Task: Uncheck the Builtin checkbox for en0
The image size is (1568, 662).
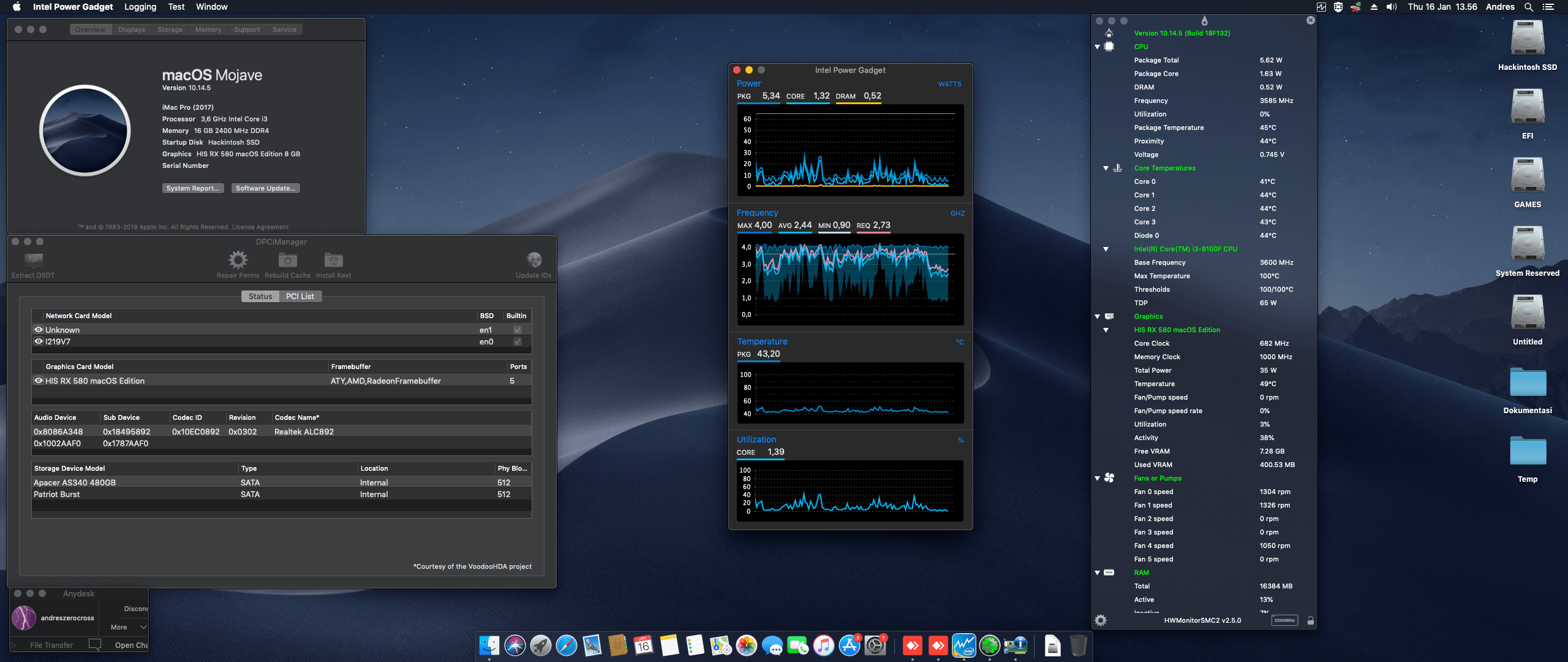Action: click(x=518, y=341)
